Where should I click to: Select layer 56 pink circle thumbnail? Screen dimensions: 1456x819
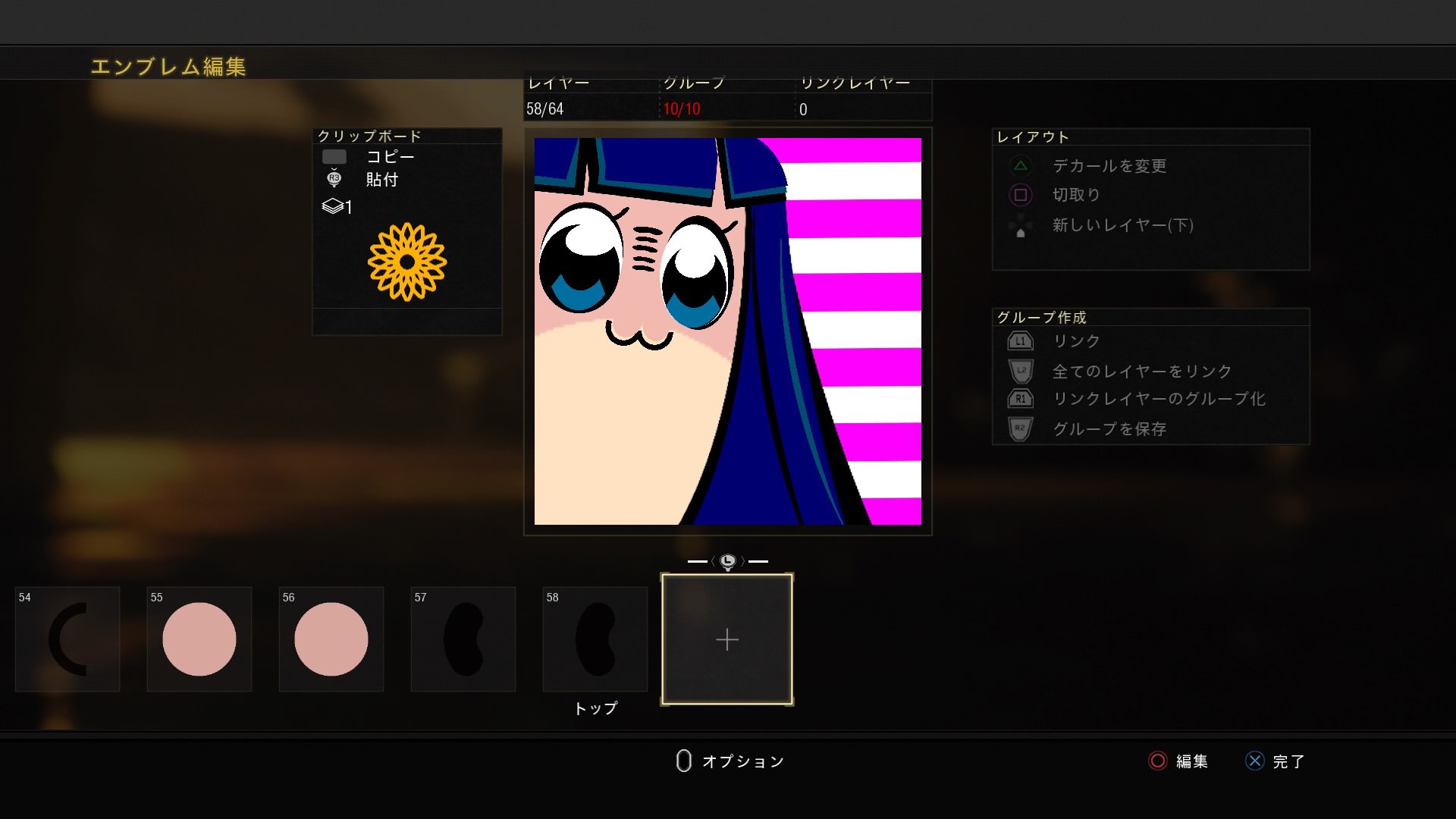331,639
